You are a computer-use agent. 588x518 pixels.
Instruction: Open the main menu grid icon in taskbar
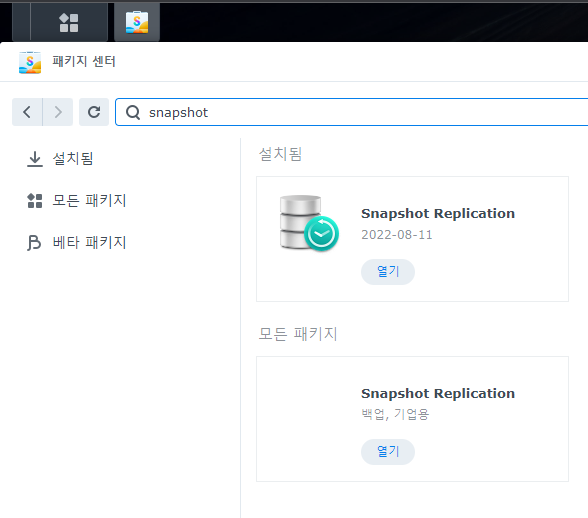pyautogui.click(x=69, y=23)
